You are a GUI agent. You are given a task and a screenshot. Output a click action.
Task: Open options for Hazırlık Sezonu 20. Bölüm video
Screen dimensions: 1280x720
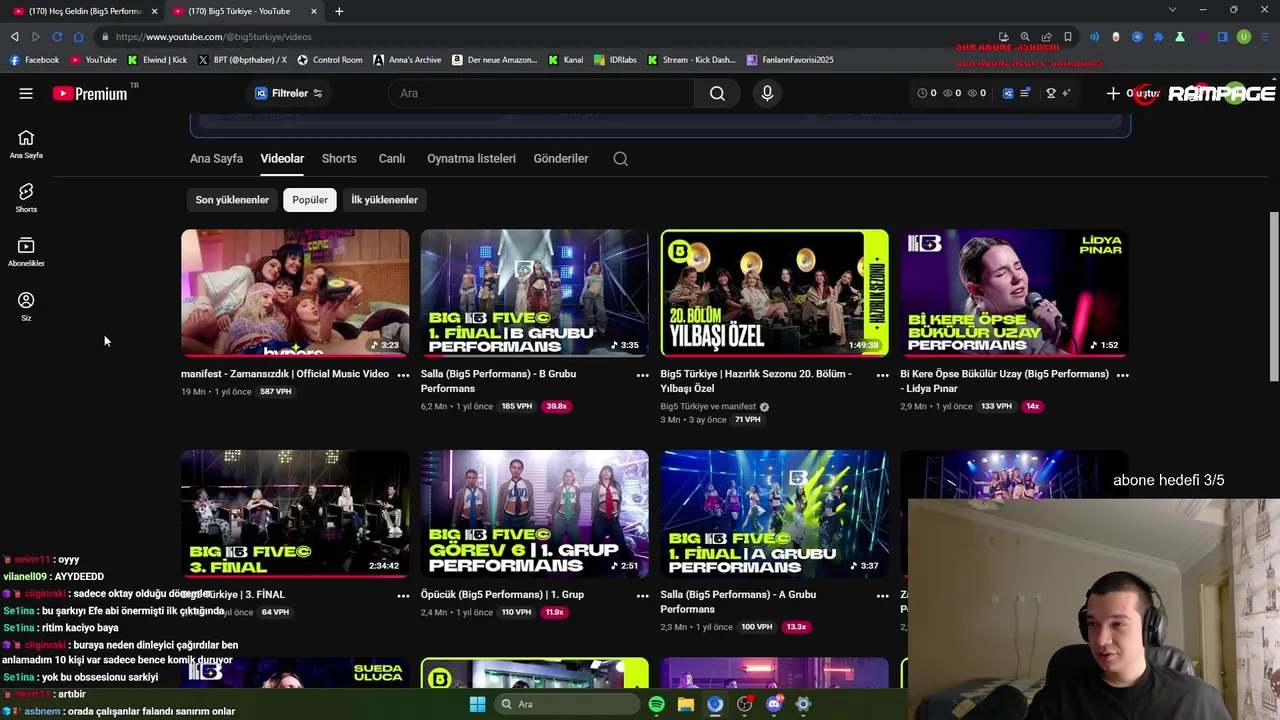(x=882, y=375)
